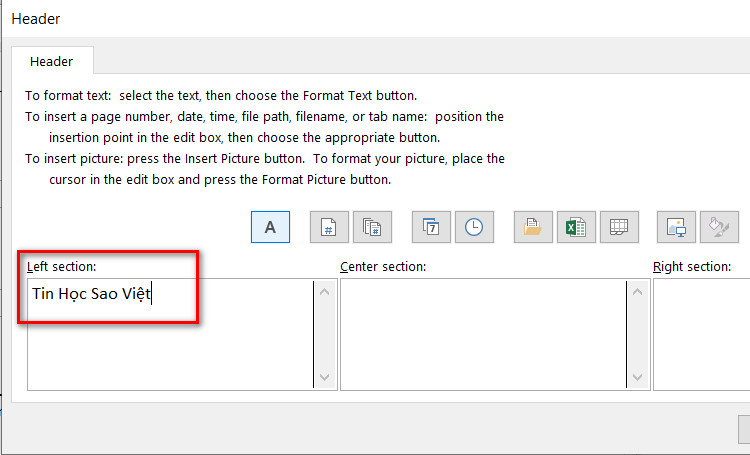Insert Number of Pages icon
This screenshot has height=455, width=750.
coord(372,227)
